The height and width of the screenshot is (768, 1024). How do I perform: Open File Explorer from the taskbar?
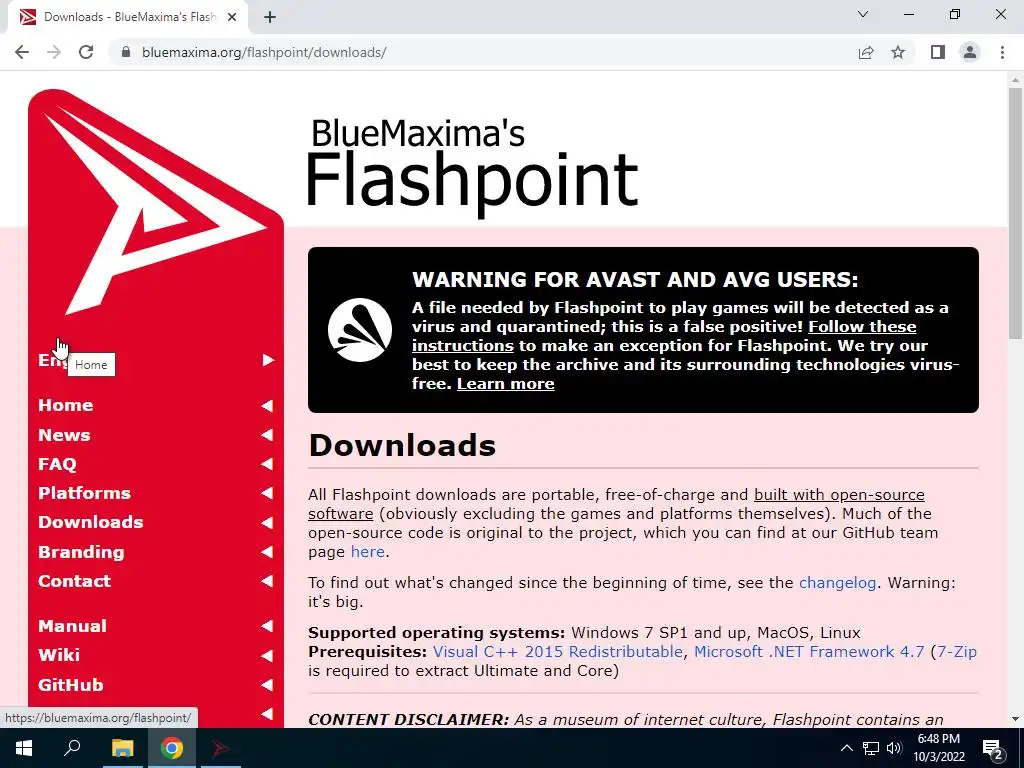(122, 748)
